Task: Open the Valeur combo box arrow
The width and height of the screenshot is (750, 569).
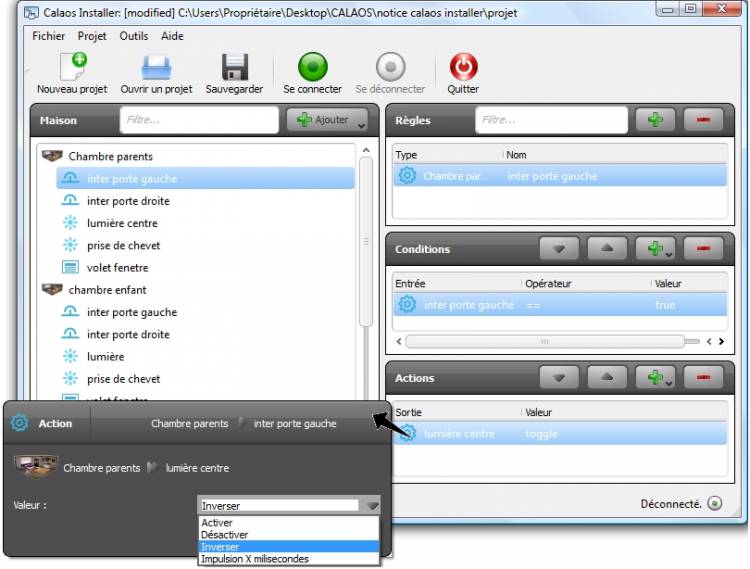Action: 372,505
